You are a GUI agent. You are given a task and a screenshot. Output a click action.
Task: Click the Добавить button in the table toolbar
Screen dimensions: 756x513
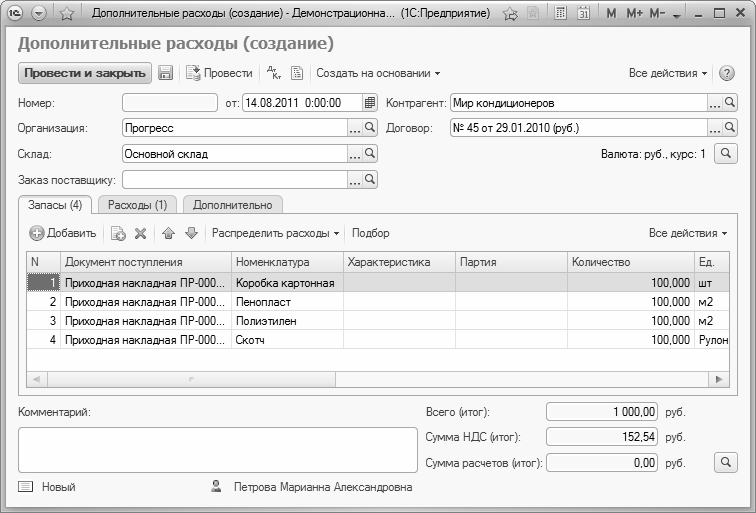click(63, 233)
